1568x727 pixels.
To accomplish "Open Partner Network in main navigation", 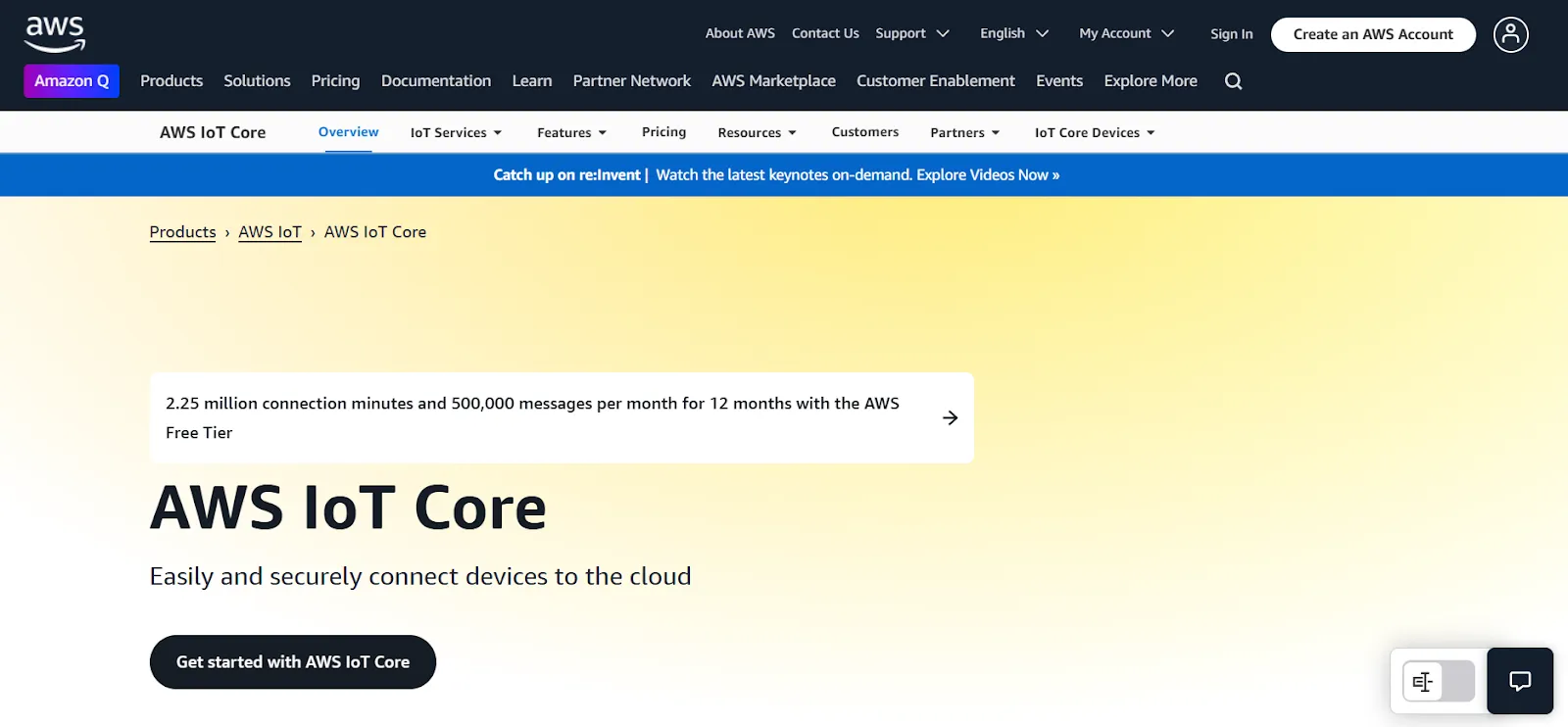I will (x=632, y=81).
